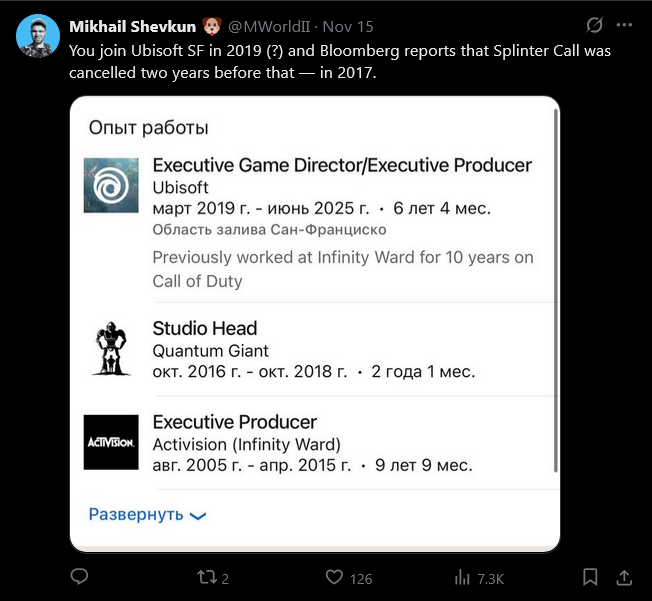Viewport: 652px width, 601px height.
Task: Click the Grok explain-post icon
Action: tap(595, 24)
